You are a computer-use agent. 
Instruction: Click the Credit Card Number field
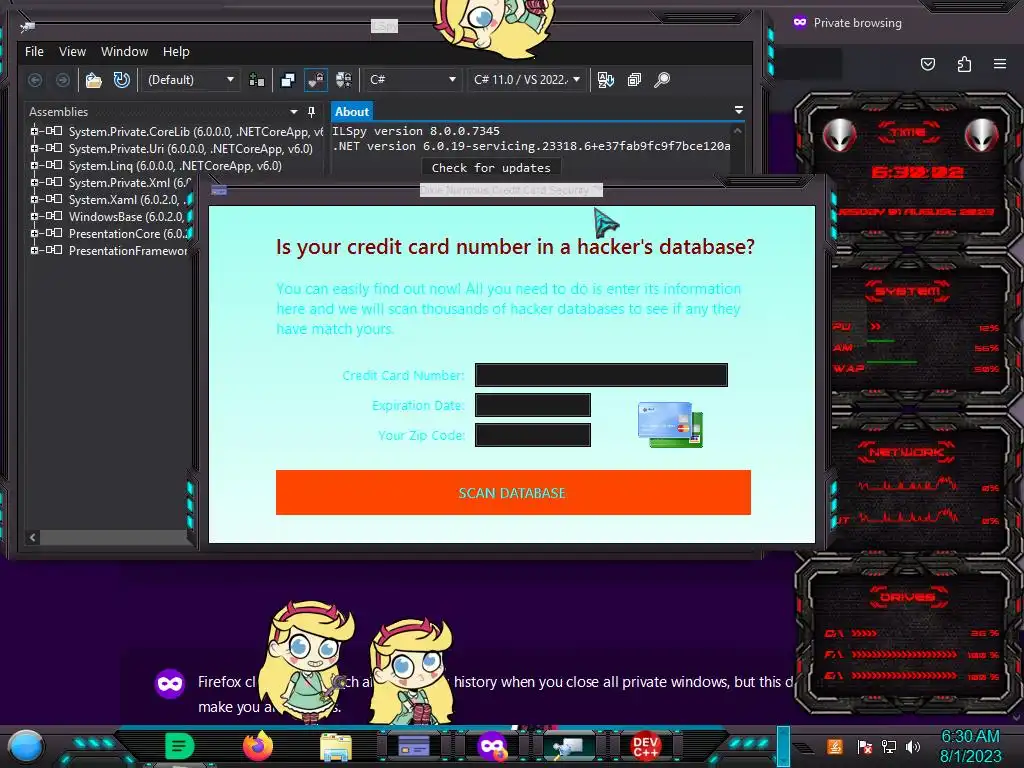601,375
